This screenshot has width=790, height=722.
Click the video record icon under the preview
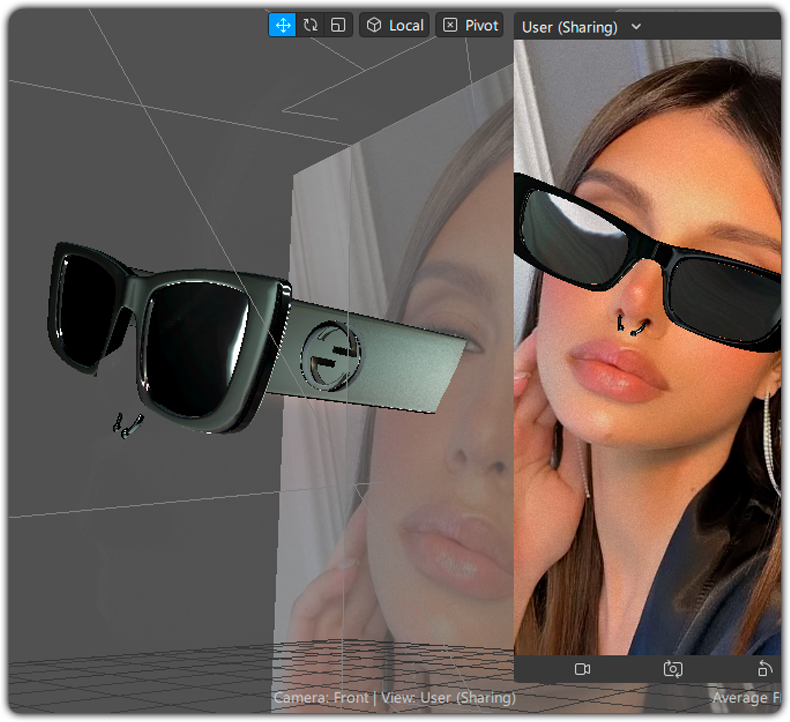(582, 669)
